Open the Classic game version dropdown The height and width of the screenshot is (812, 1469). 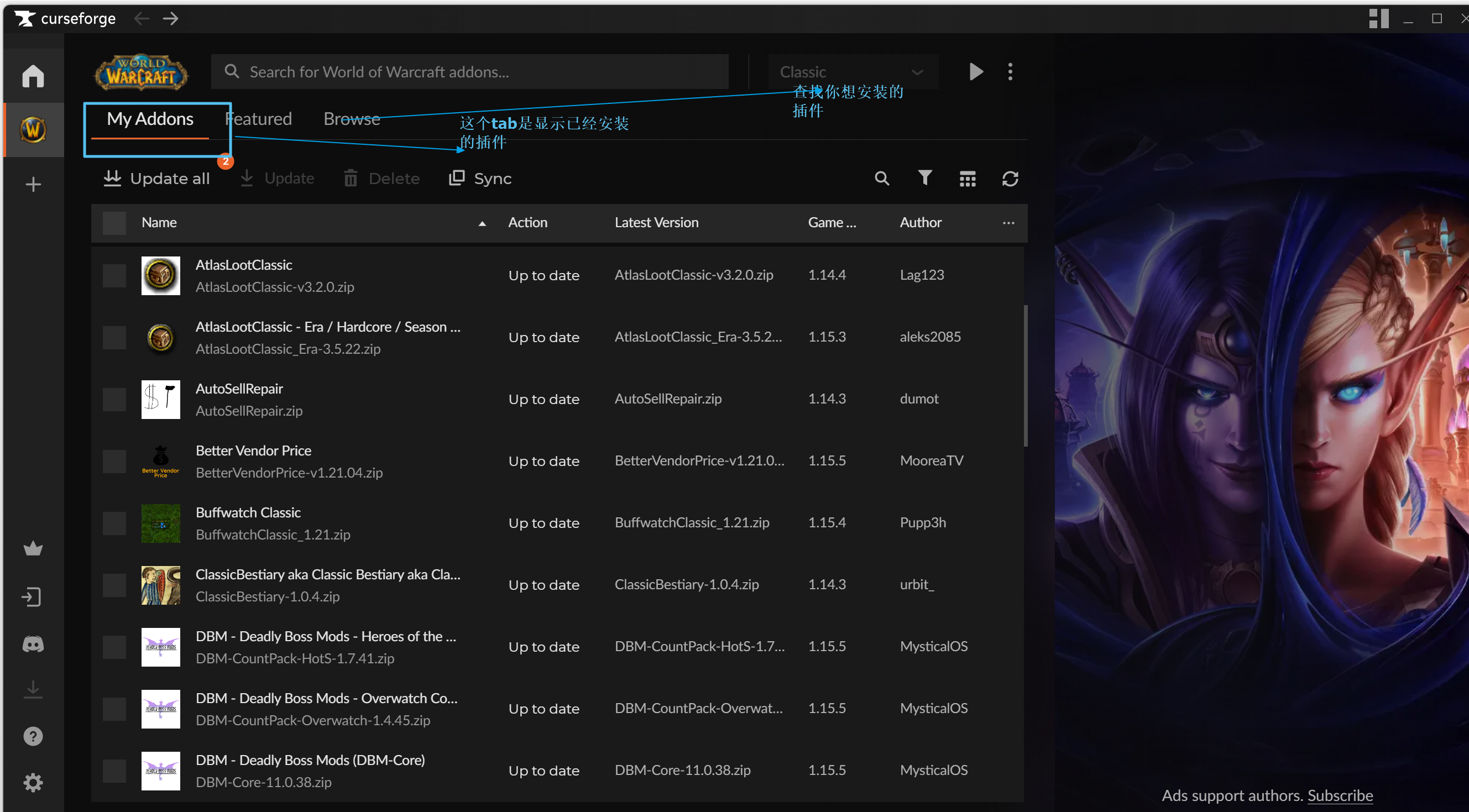point(852,72)
